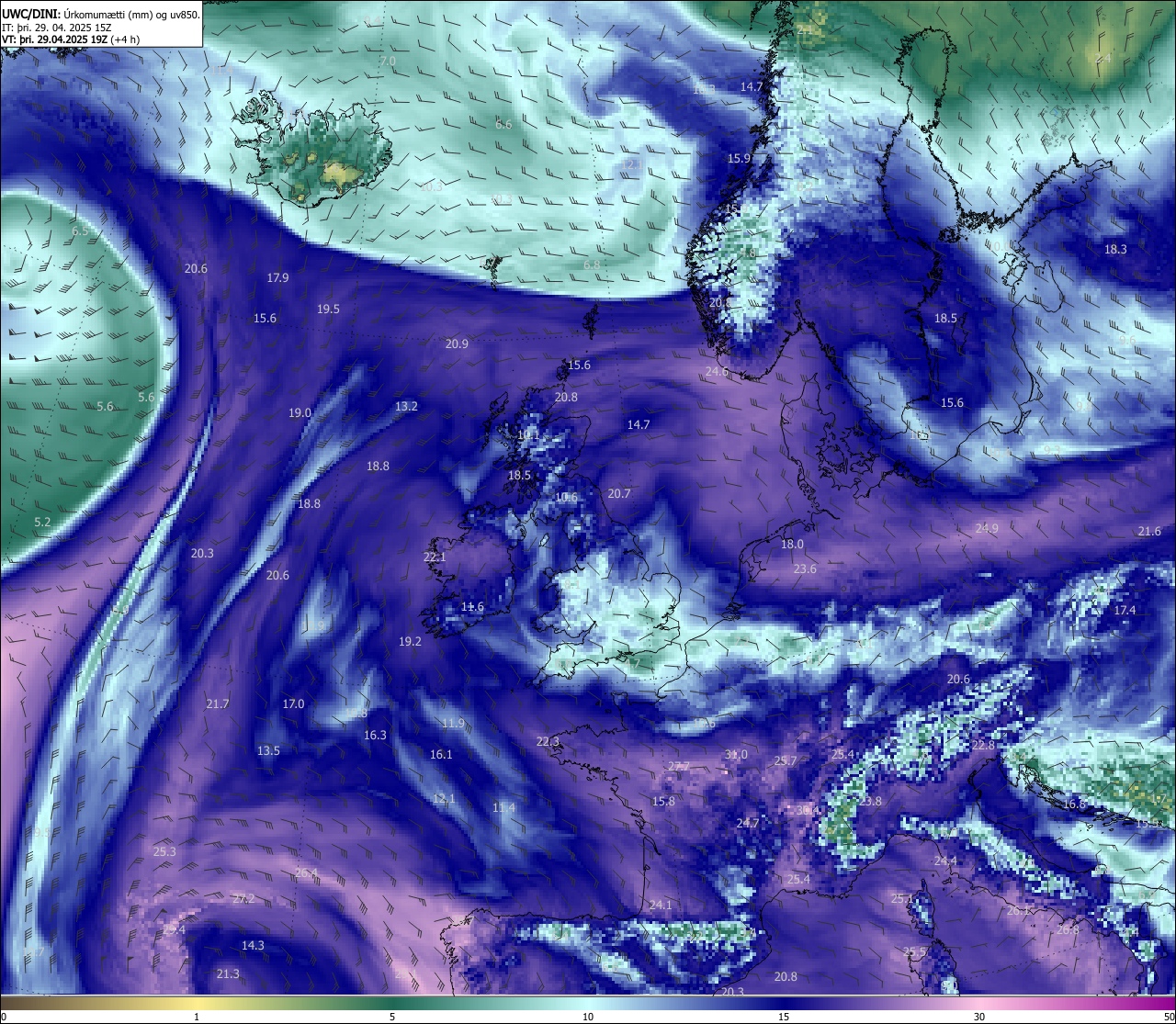Select the 15.8 value label
The image size is (1176, 1024).
663,801
